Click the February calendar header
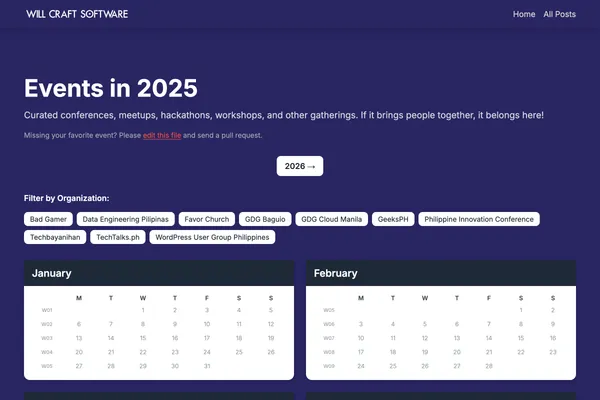600x400 pixels. (441, 273)
